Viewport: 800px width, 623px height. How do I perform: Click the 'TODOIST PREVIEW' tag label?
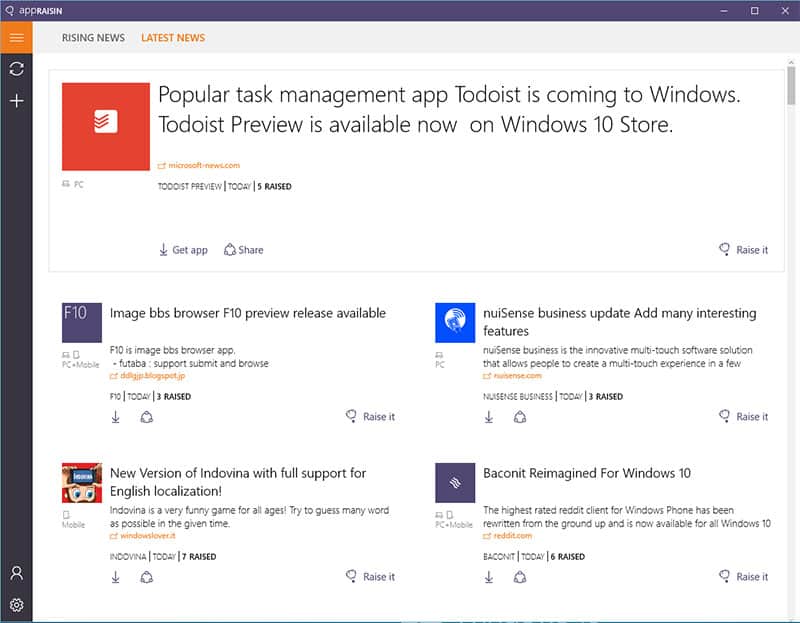(x=190, y=186)
